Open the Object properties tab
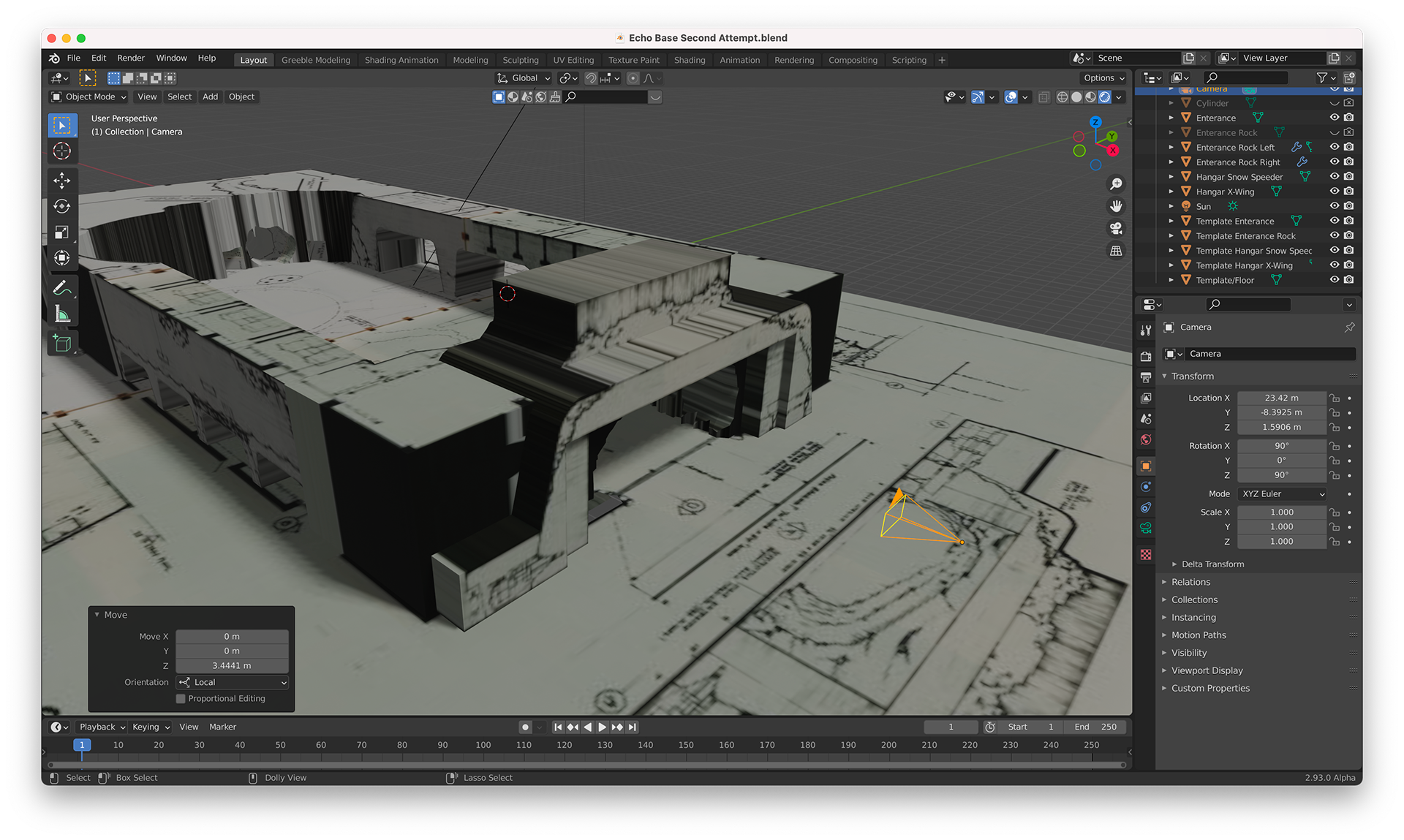The width and height of the screenshot is (1404, 840). (1146, 466)
